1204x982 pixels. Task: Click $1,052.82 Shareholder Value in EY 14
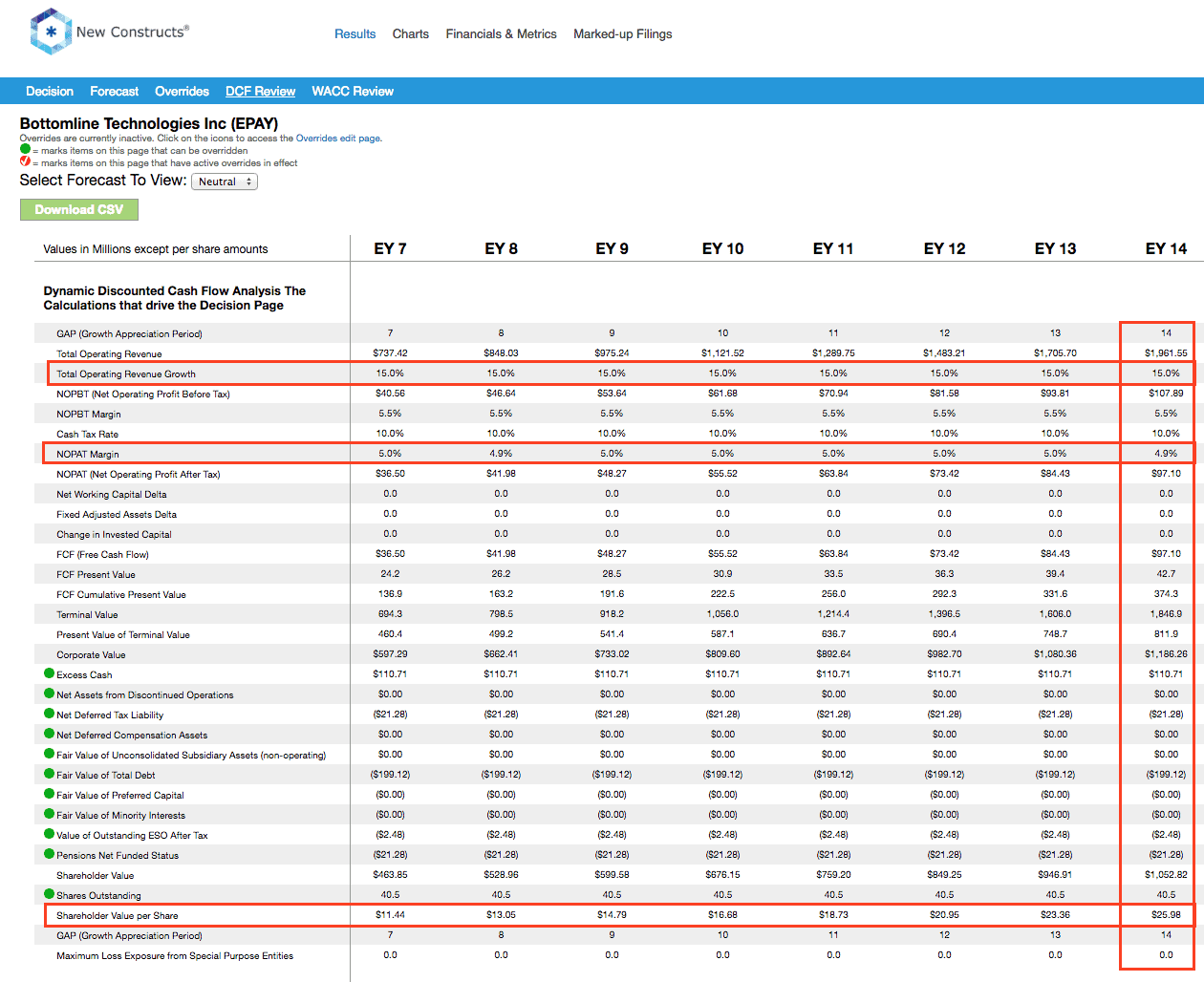click(x=1166, y=875)
